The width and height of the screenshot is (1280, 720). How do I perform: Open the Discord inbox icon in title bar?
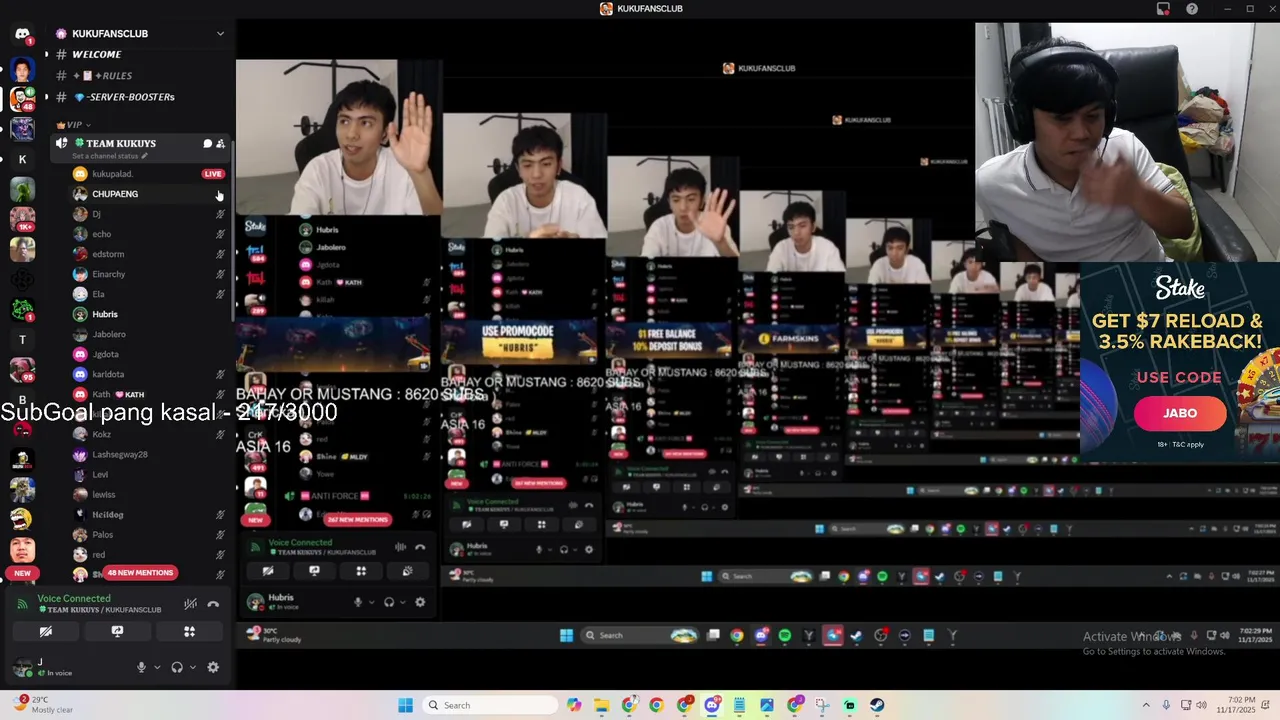[1163, 9]
